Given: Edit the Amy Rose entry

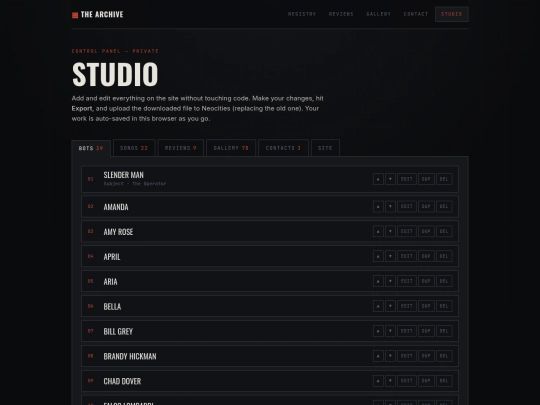Looking at the screenshot, I should (407, 231).
